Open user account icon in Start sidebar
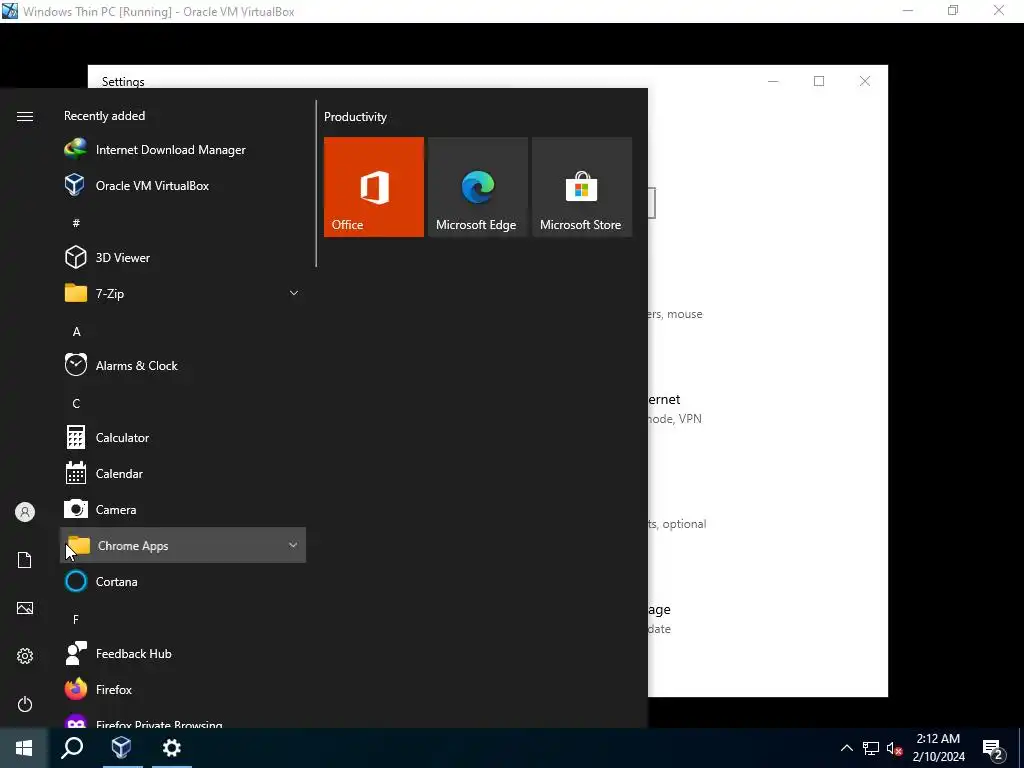The height and width of the screenshot is (768, 1024). 25,512
